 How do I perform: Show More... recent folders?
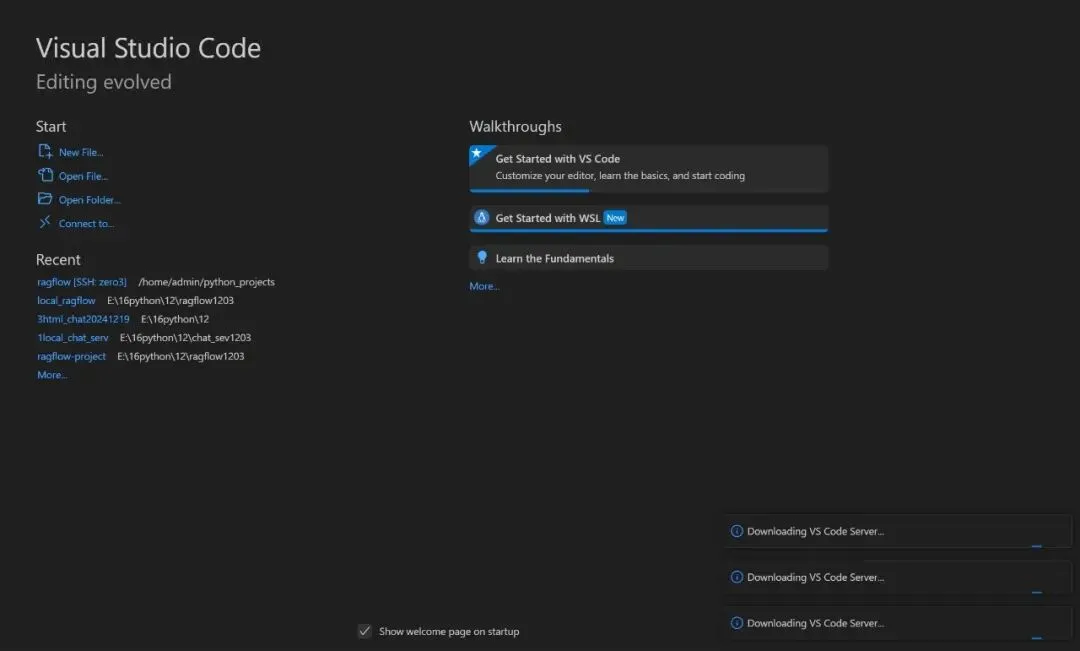coord(52,375)
